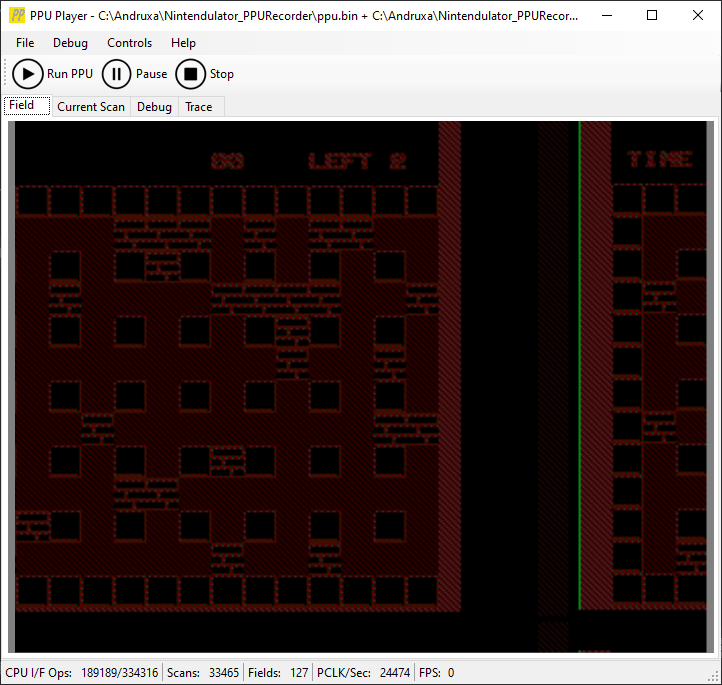This screenshot has height=685, width=722.
Task: Click the Run PPU play icon
Action: point(28,74)
